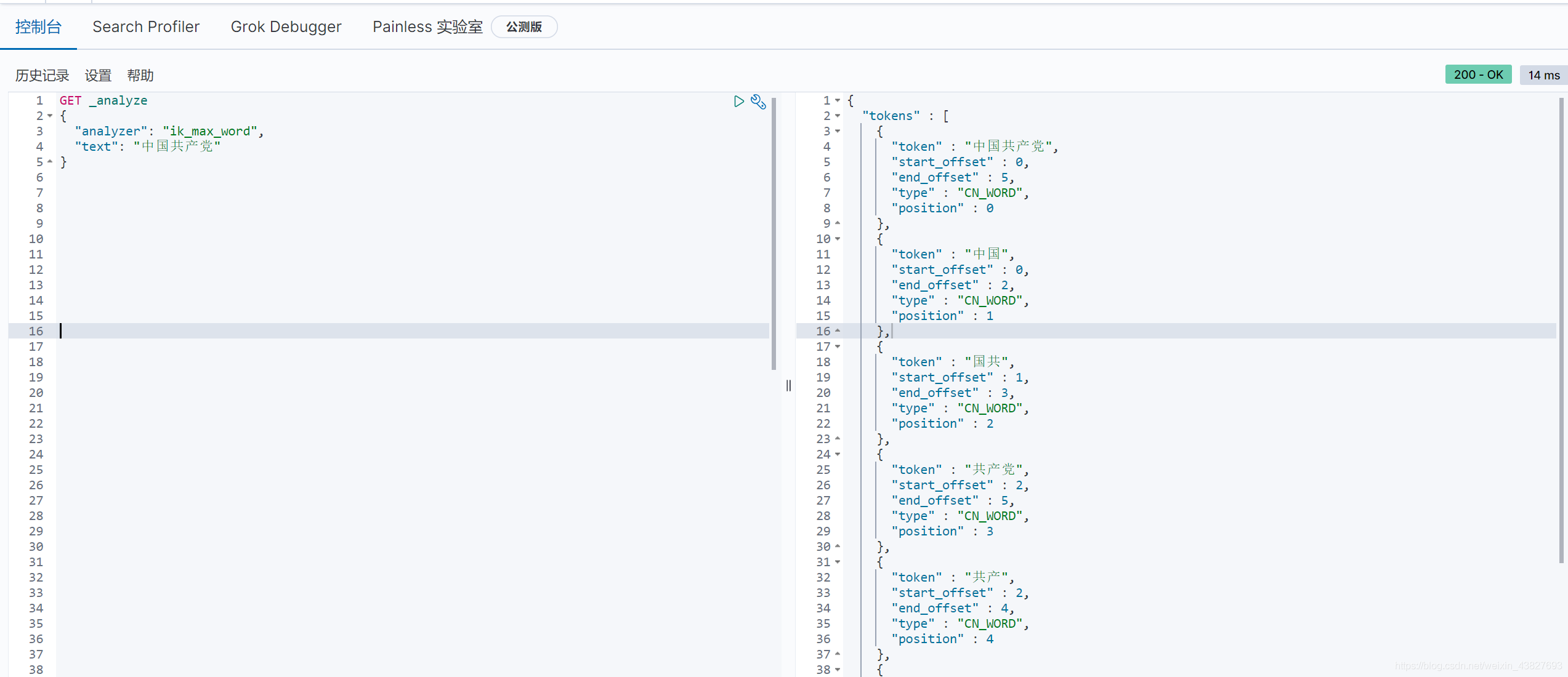The height and width of the screenshot is (677, 1568).
Task: Open the Painless 实验室 tab
Action: point(427,26)
